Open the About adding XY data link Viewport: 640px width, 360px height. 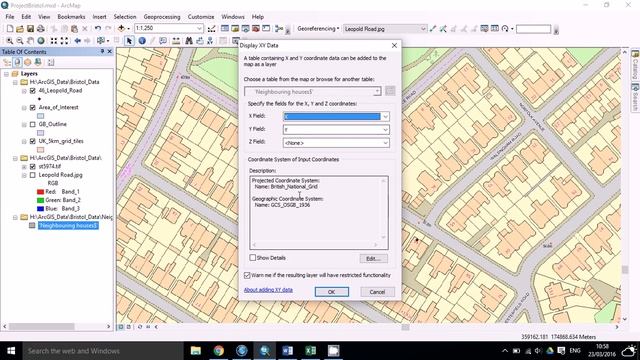[268, 290]
